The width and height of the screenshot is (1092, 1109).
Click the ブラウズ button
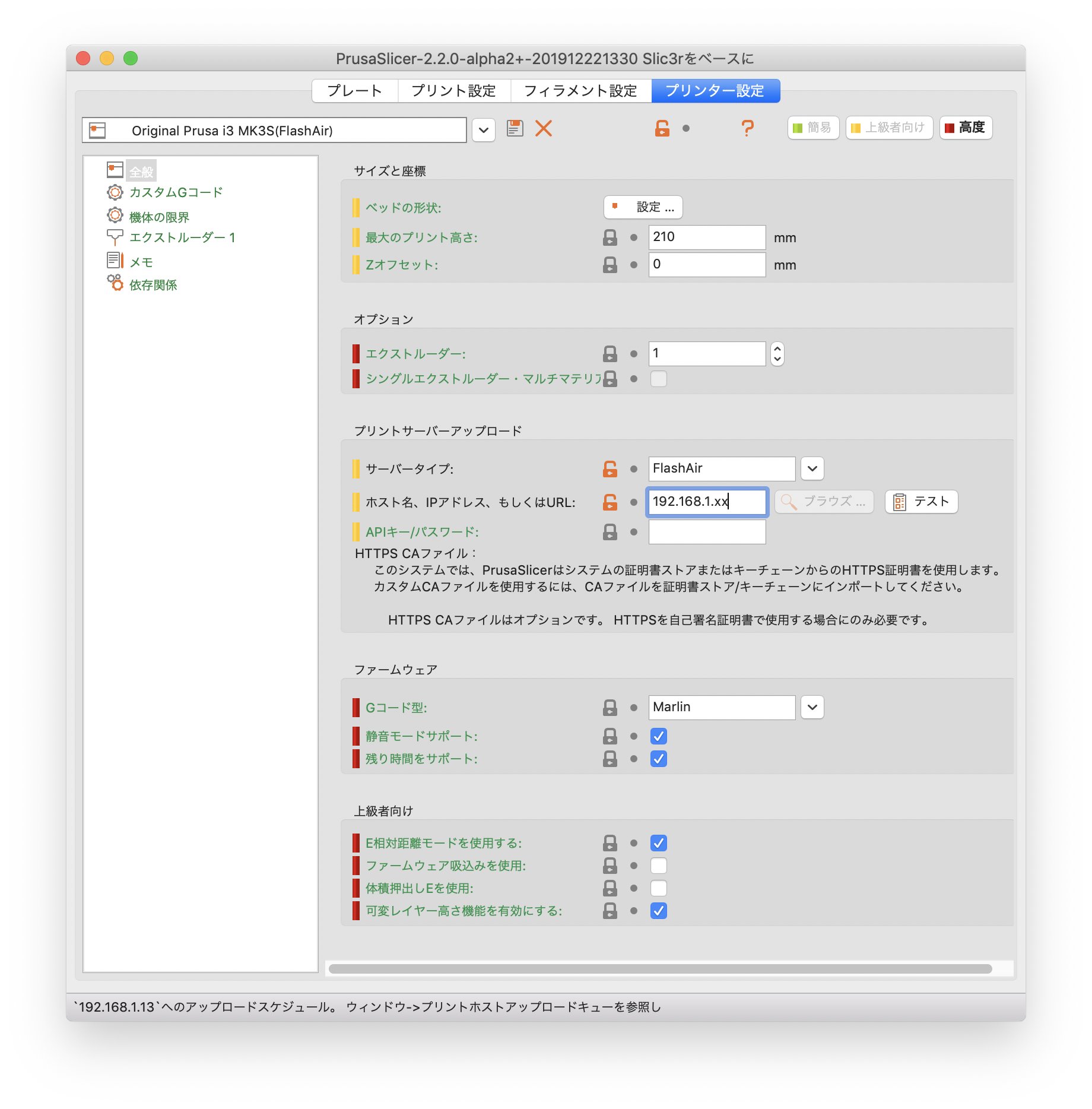coord(824,502)
